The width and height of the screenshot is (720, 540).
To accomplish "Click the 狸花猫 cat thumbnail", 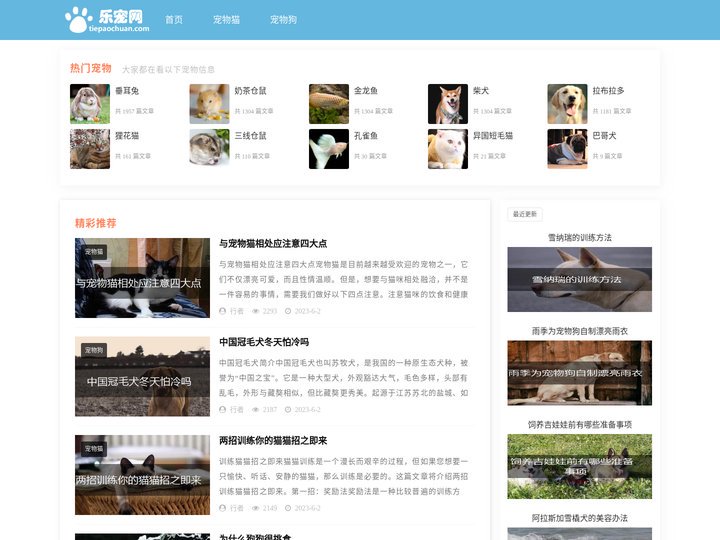I will click(x=90, y=149).
